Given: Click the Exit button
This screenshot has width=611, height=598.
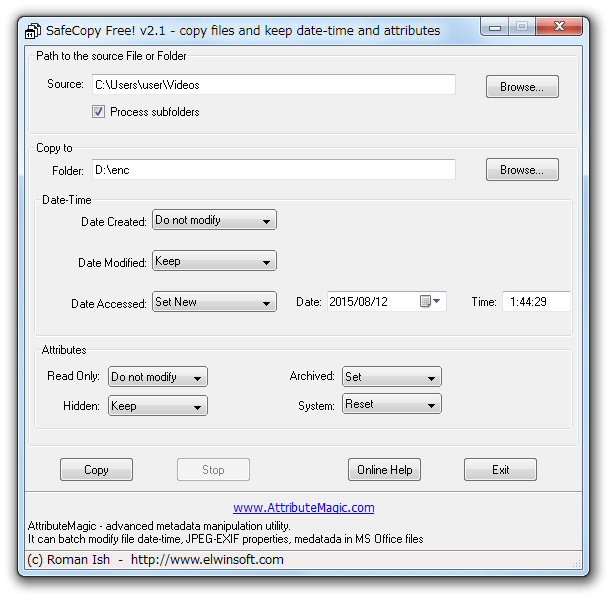Looking at the screenshot, I should [500, 469].
